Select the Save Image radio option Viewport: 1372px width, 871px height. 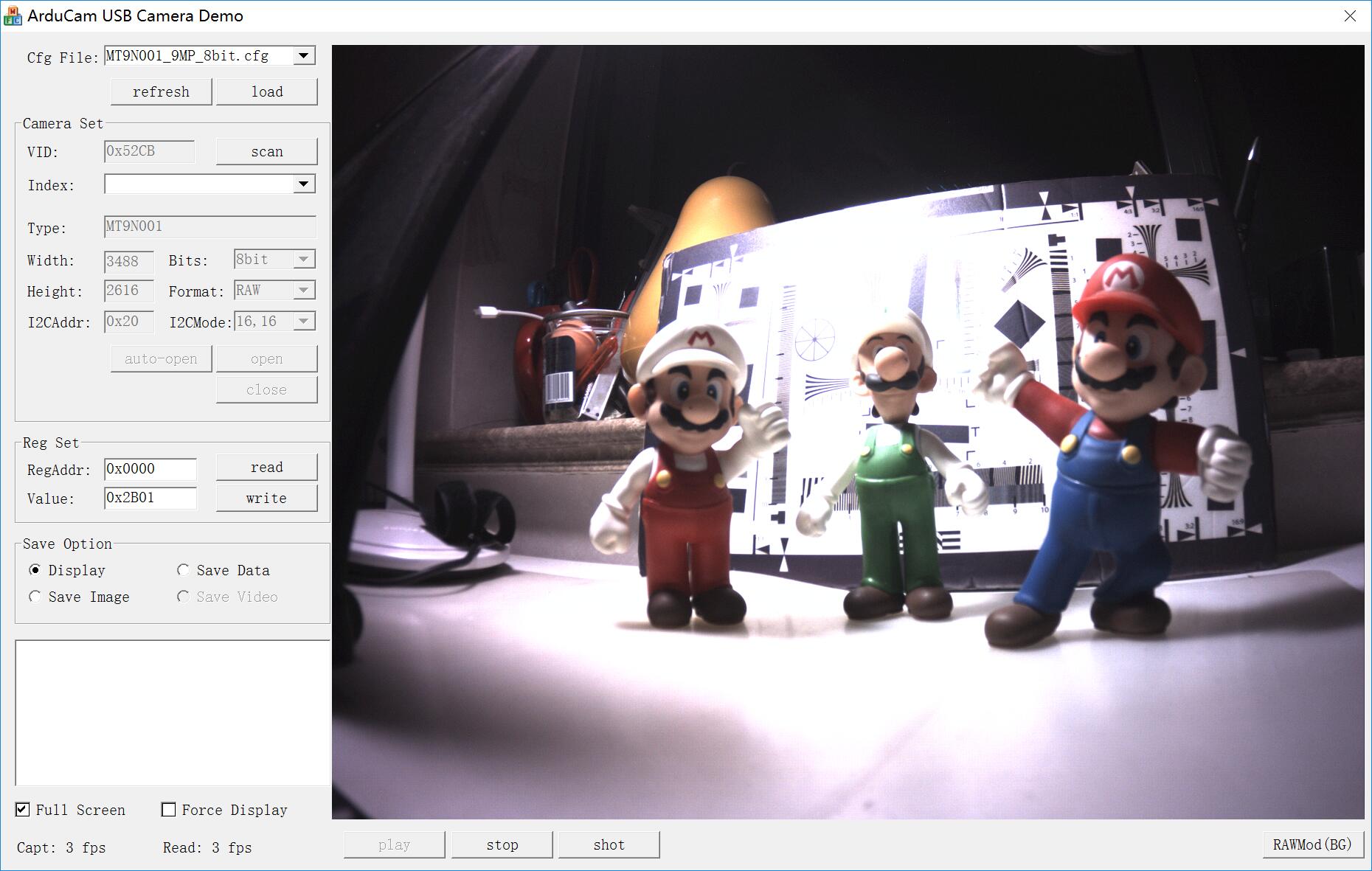[35, 597]
